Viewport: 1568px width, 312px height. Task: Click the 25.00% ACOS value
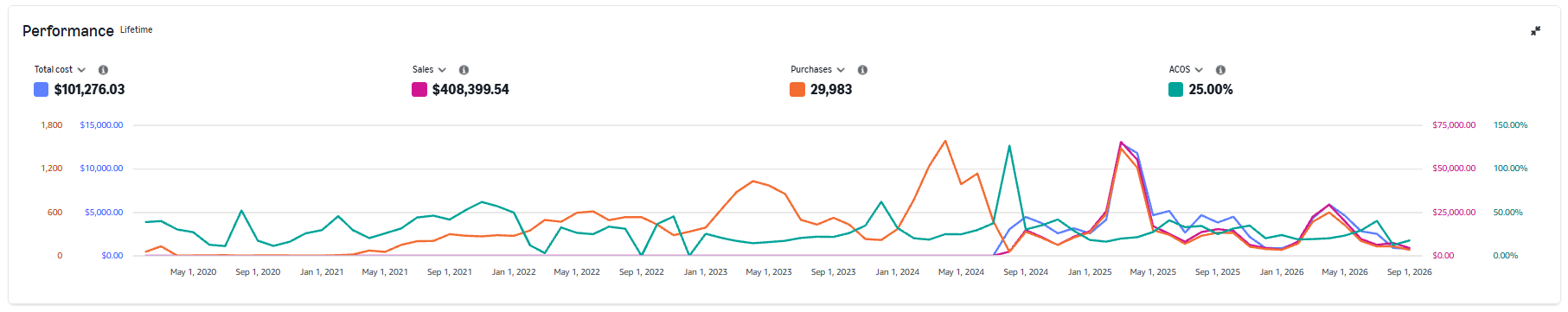coord(1211,90)
